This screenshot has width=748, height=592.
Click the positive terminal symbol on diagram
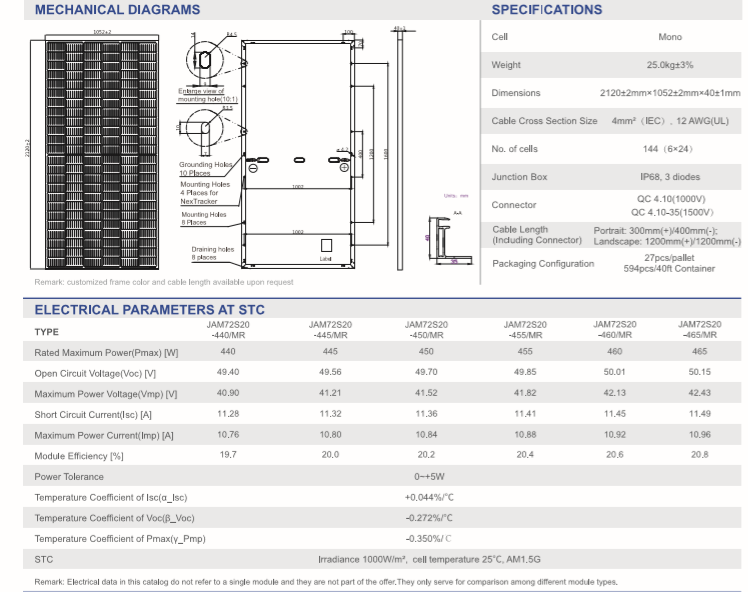[x=344, y=168]
